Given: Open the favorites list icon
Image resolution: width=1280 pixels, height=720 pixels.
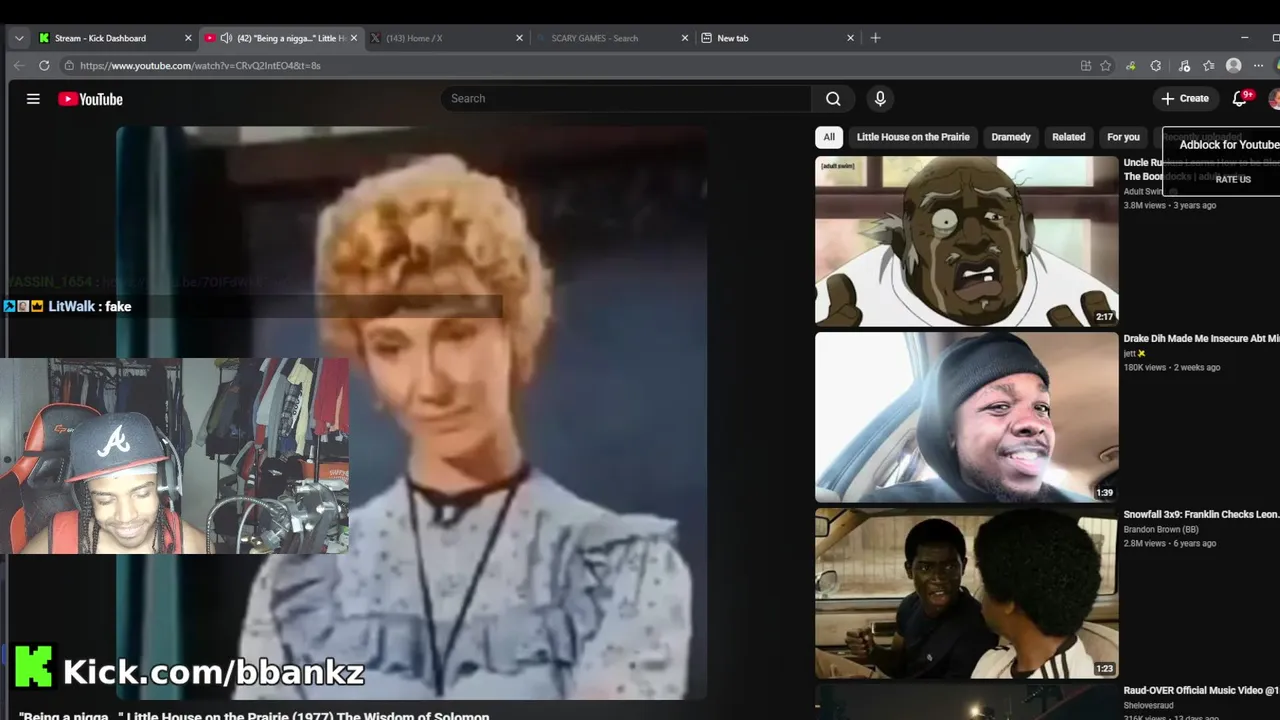Looking at the screenshot, I should (x=1209, y=65).
